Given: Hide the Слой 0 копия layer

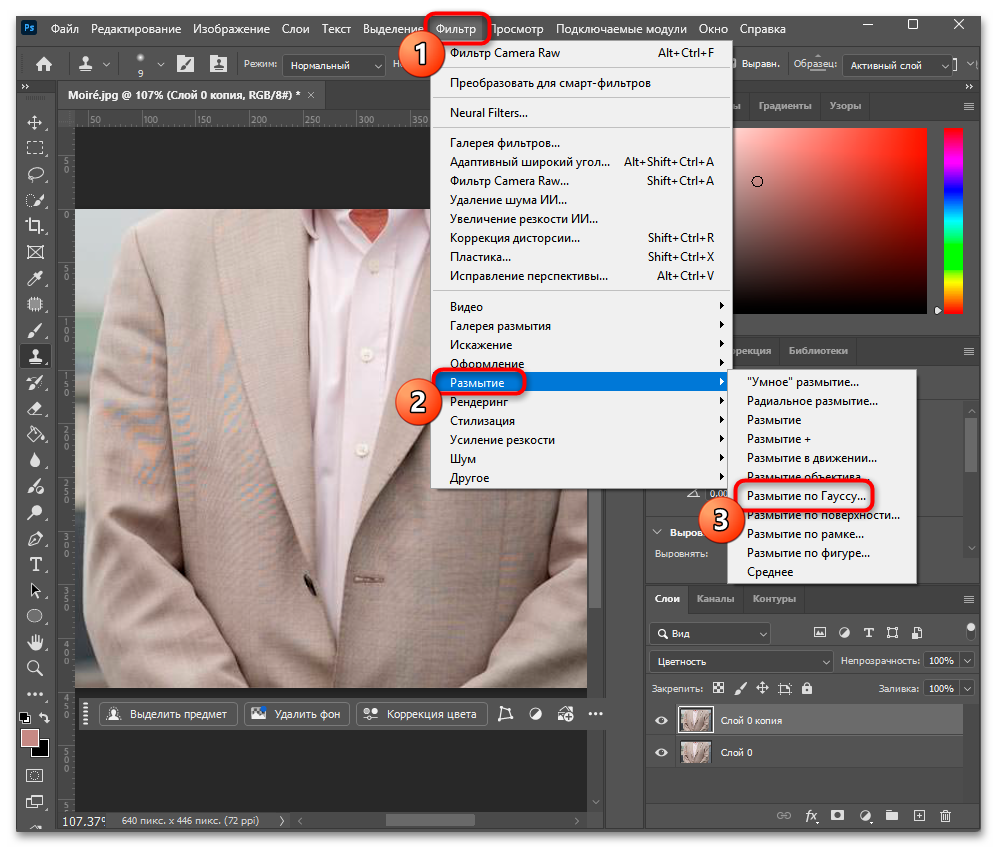Looking at the screenshot, I should point(661,720).
